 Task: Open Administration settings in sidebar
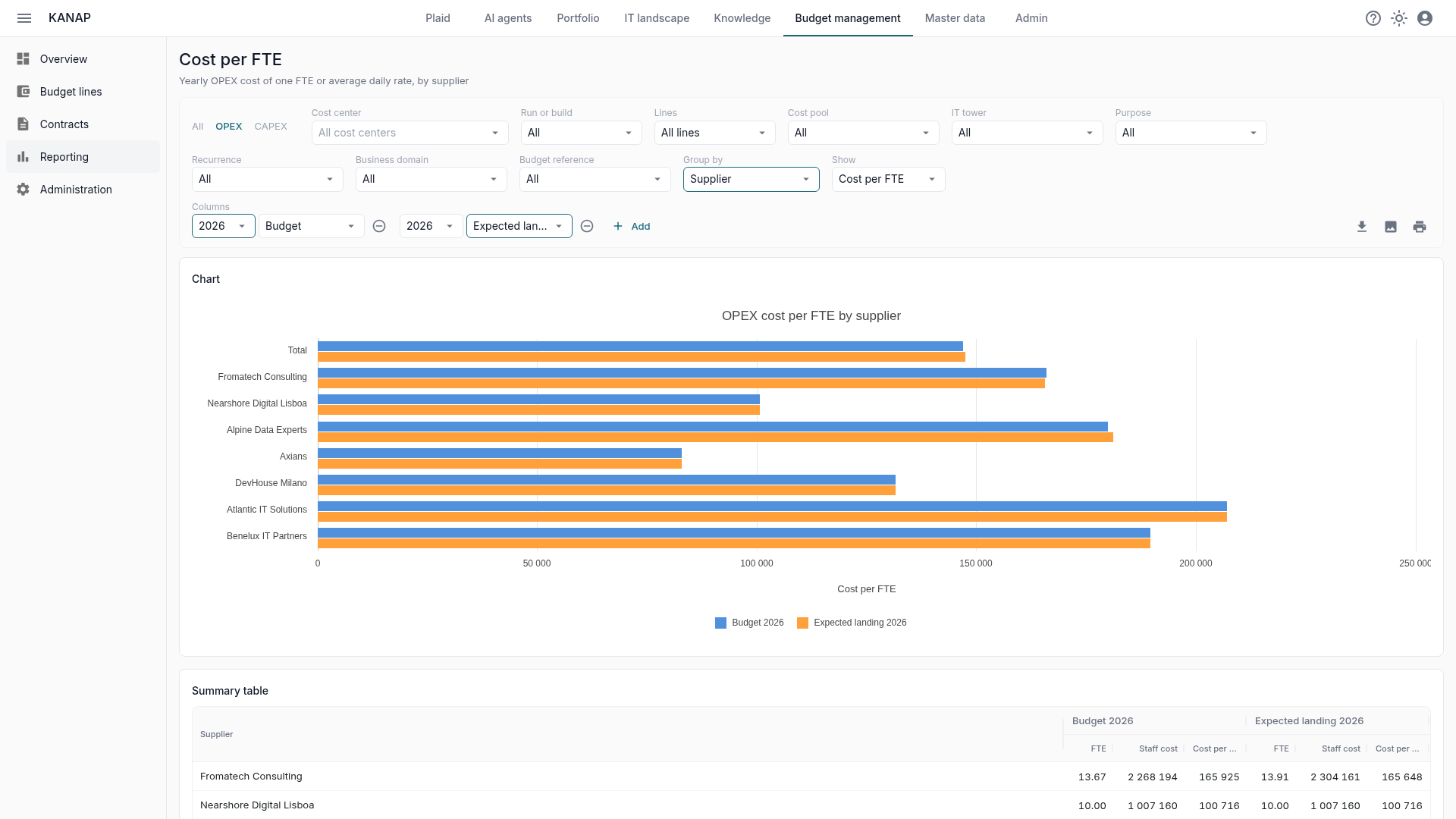(83, 190)
